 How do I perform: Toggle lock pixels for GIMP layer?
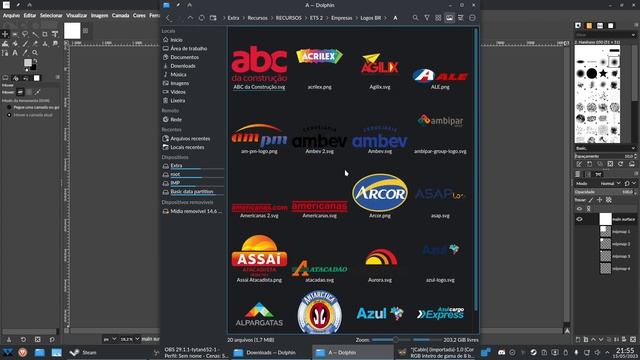pos(591,200)
